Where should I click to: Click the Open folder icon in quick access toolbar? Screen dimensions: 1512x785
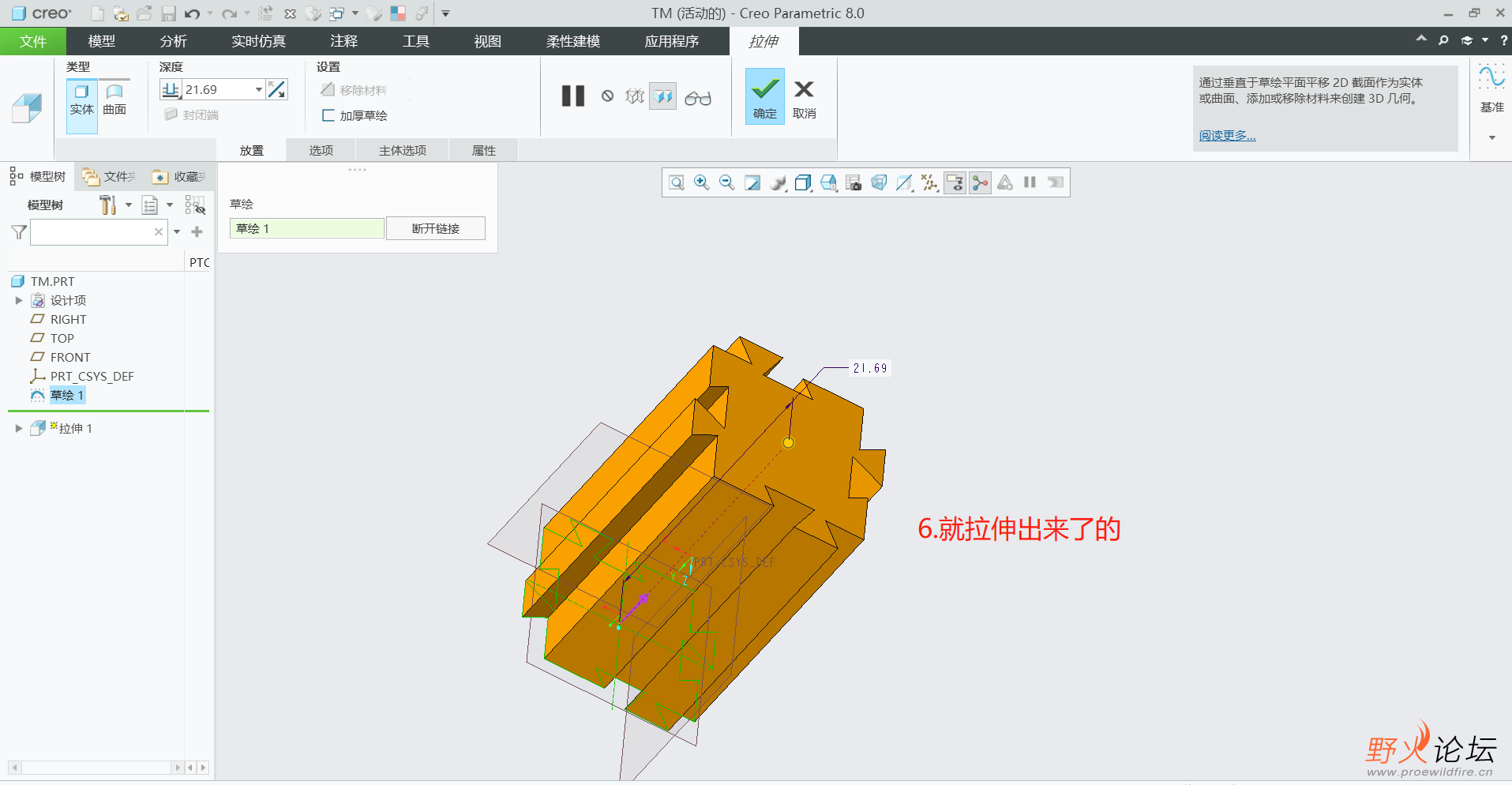pyautogui.click(x=144, y=13)
